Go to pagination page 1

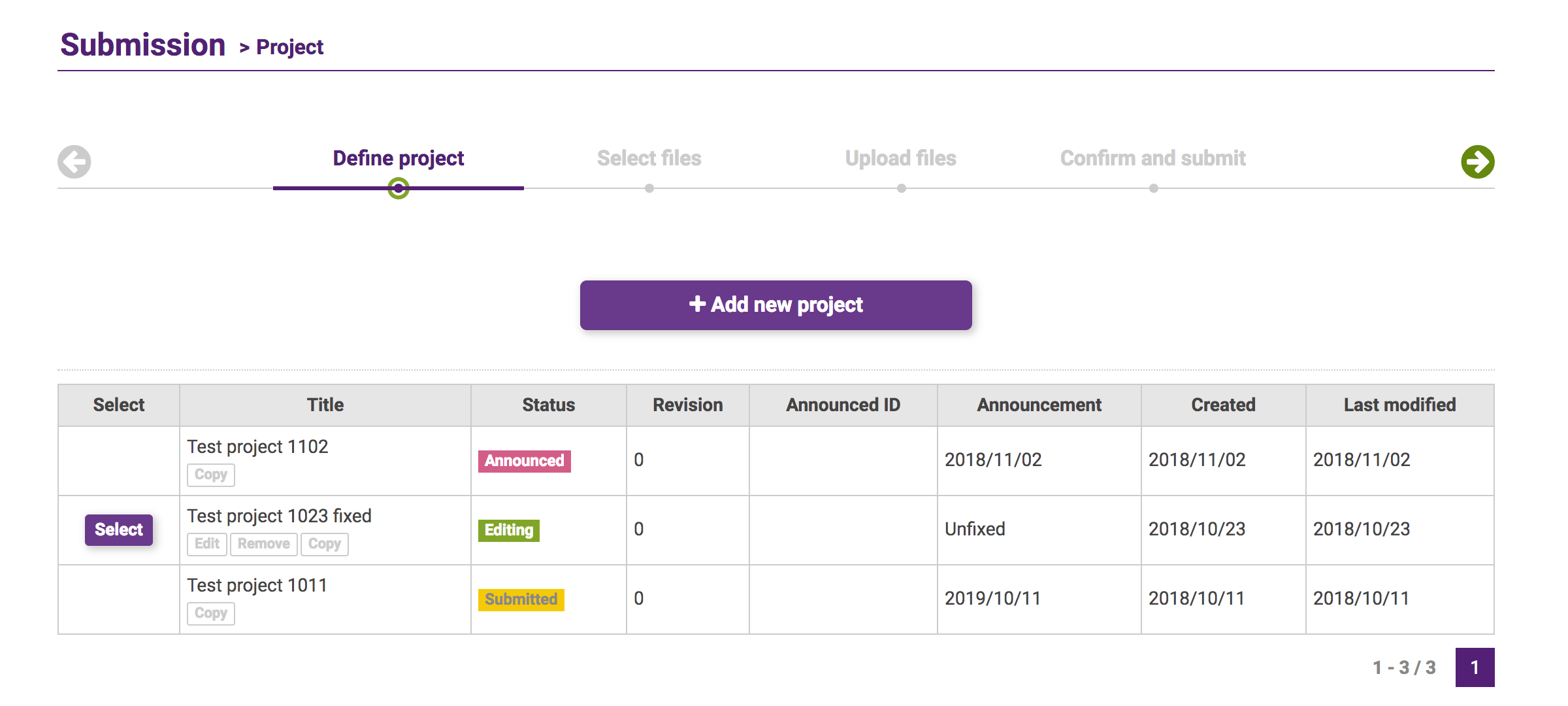coord(1474,667)
